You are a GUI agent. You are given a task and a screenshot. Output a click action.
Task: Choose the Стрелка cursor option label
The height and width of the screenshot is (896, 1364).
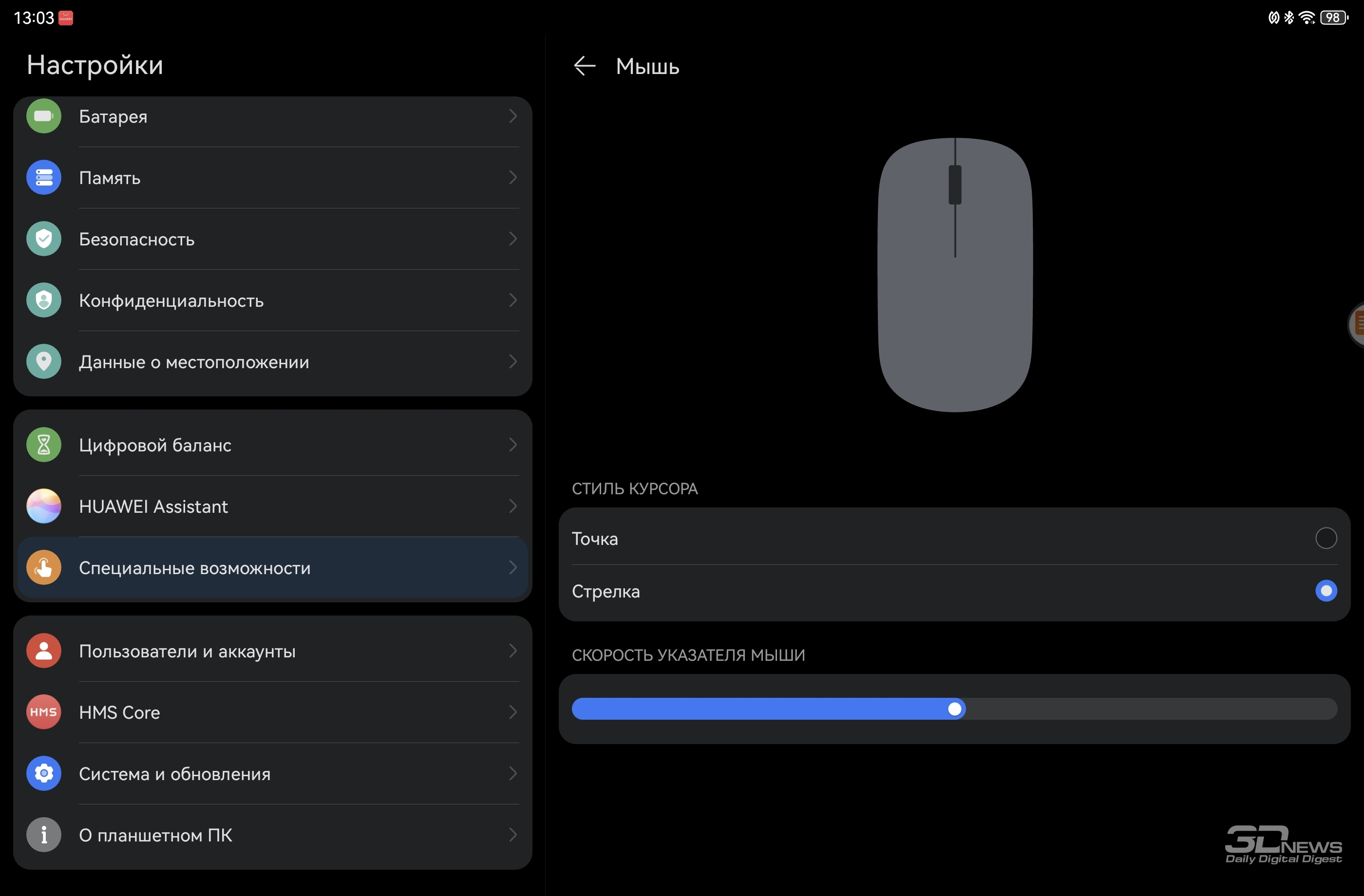(606, 591)
